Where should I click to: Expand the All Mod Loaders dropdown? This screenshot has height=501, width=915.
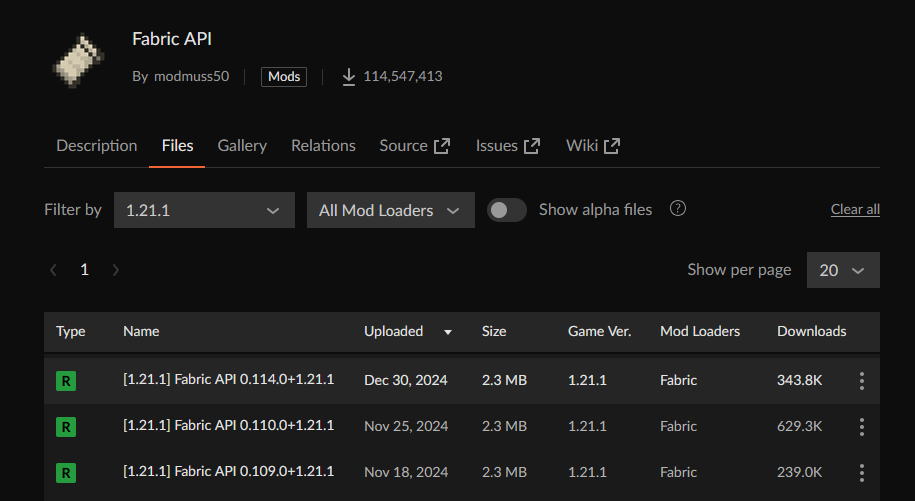390,210
